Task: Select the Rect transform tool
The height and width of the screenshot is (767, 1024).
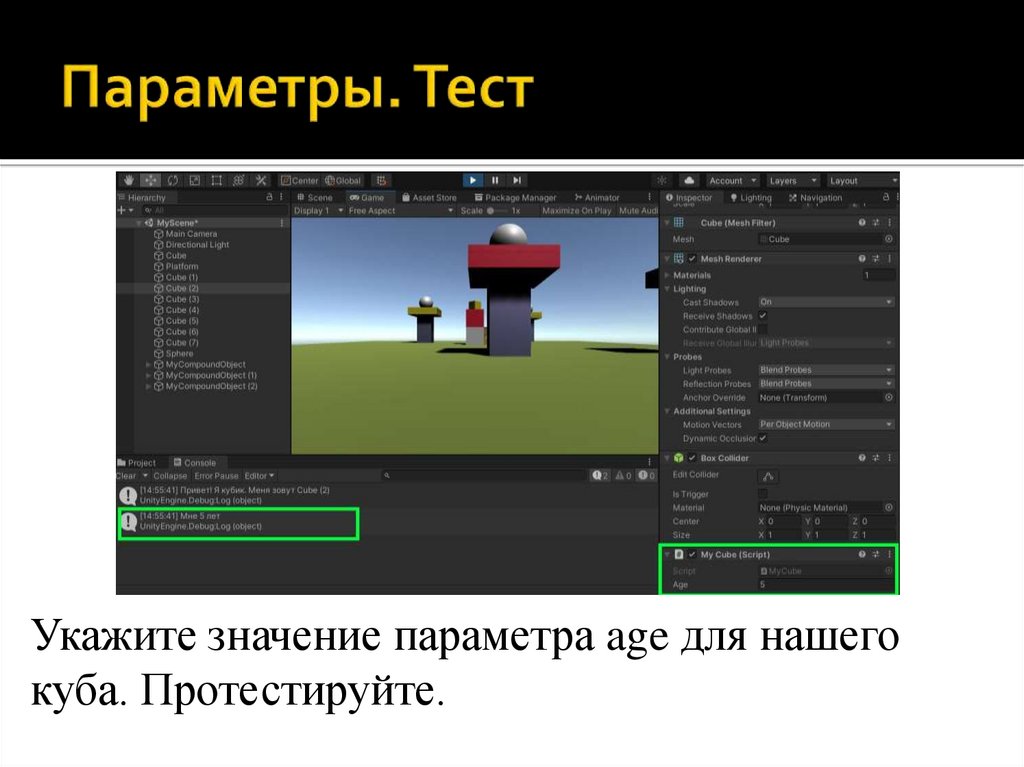Action: tap(217, 180)
